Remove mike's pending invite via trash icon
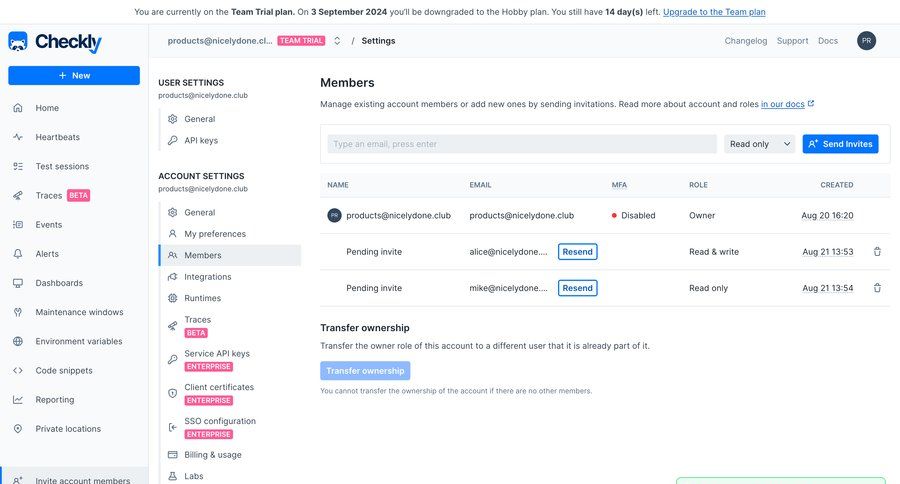 [877, 288]
